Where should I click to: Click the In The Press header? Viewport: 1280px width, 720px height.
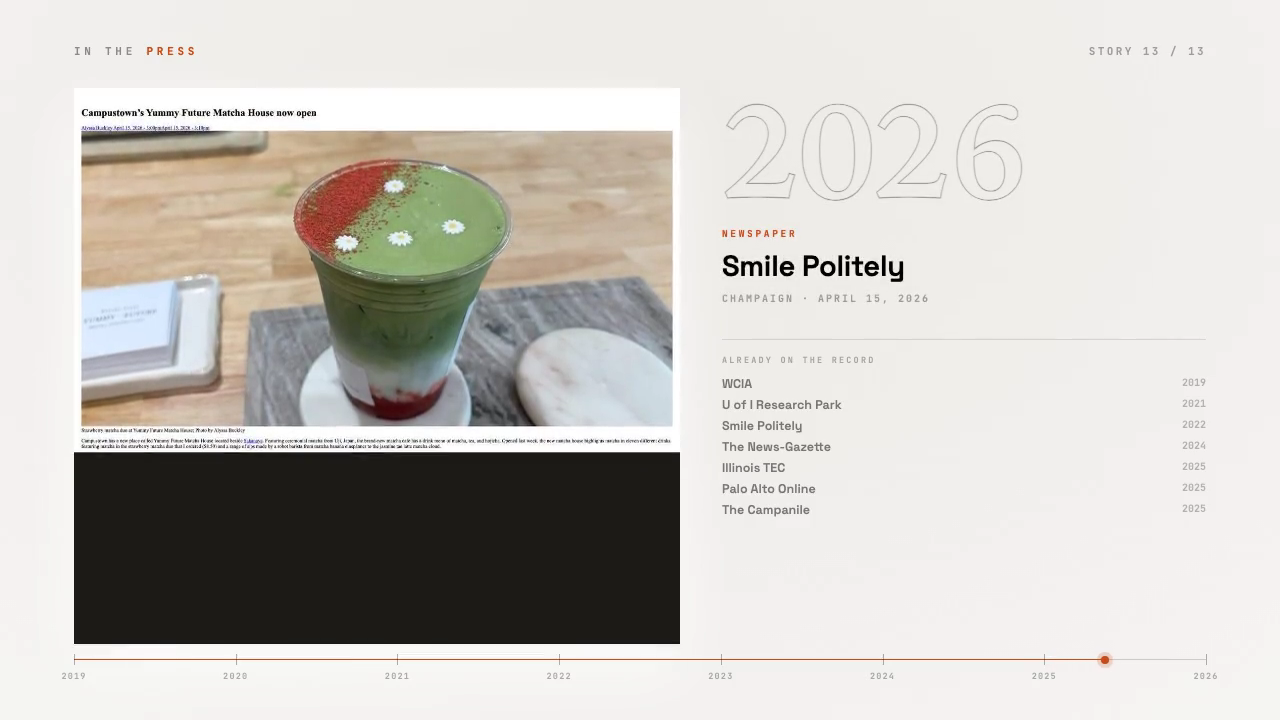coord(135,51)
